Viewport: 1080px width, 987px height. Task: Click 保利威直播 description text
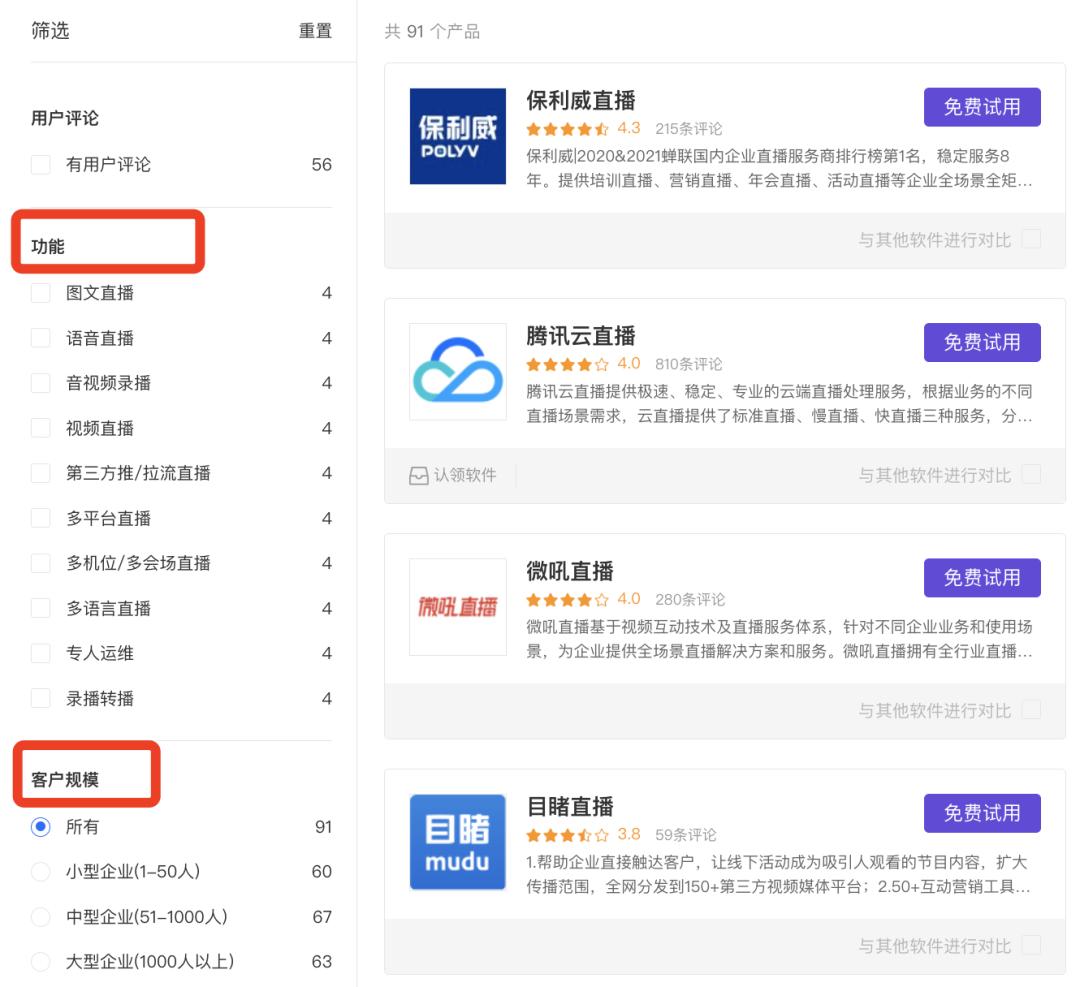(x=779, y=168)
